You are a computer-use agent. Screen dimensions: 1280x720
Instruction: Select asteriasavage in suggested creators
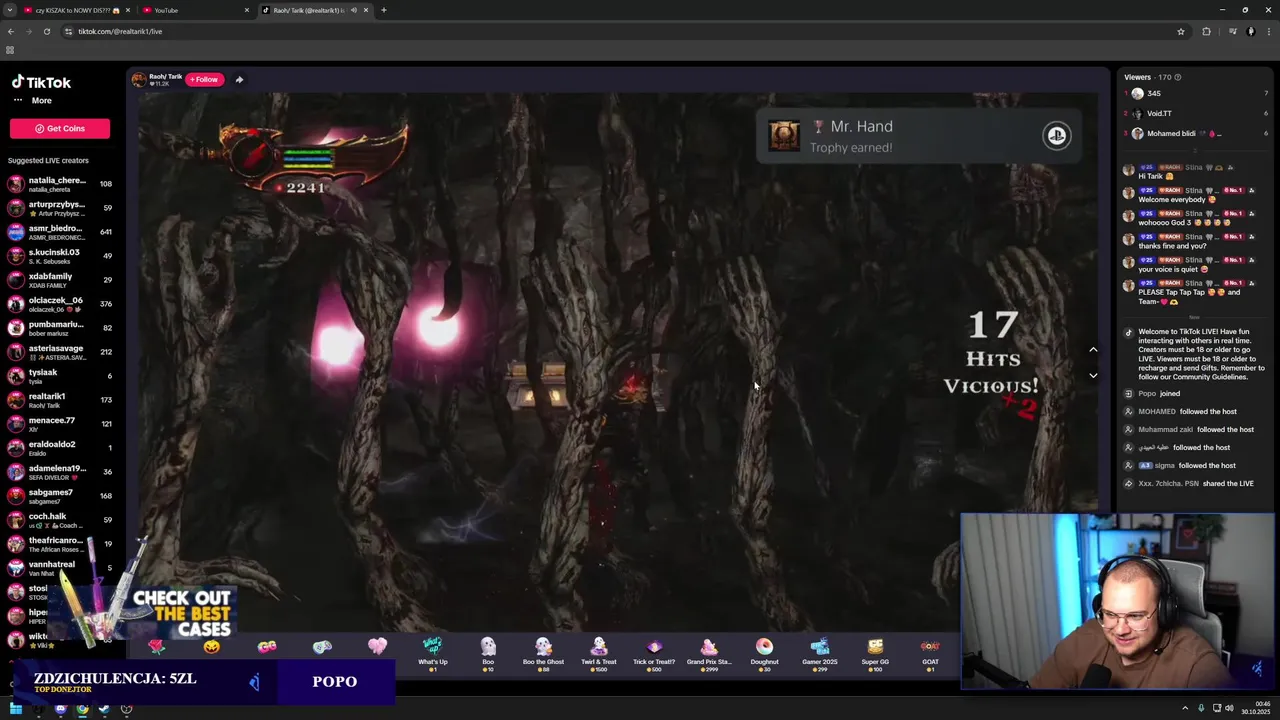click(60, 352)
